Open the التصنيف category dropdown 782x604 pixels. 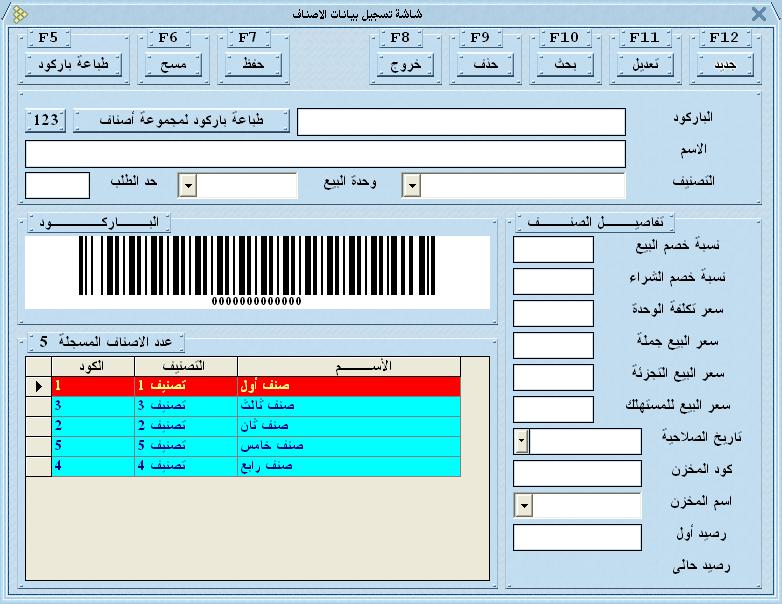click(411, 186)
